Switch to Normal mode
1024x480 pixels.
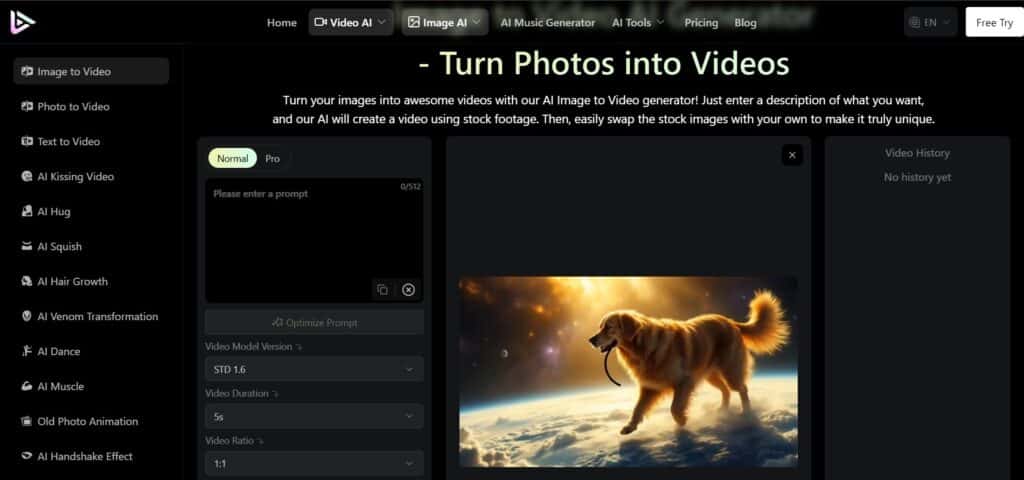tap(232, 159)
